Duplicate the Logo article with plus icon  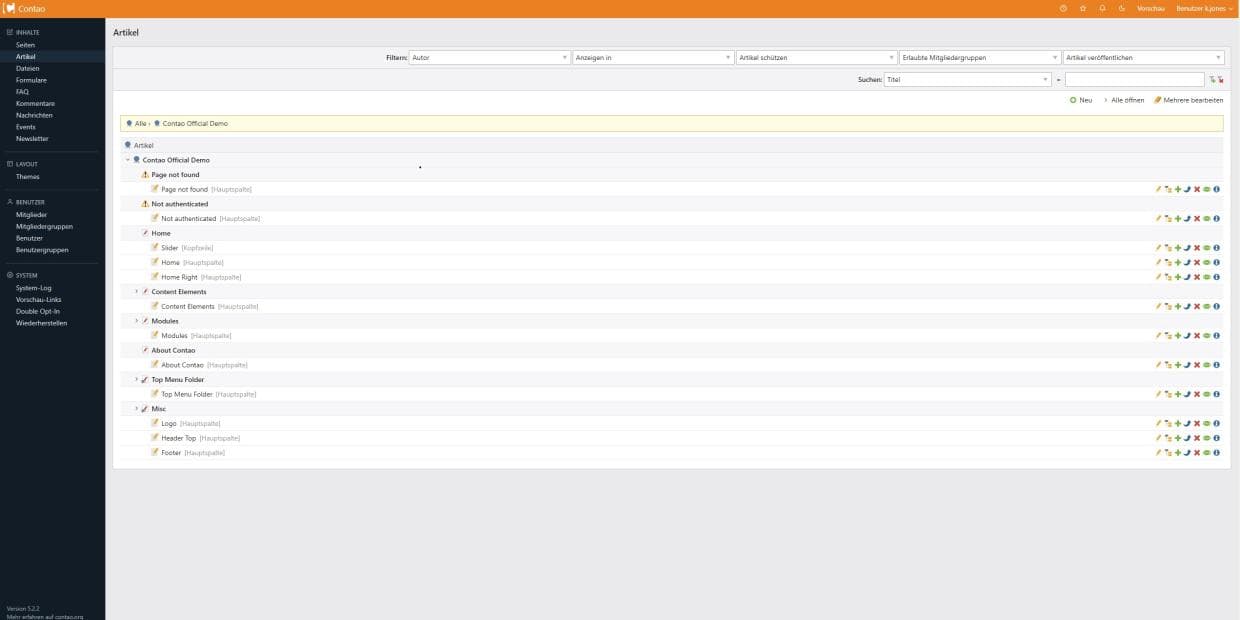pos(1178,423)
